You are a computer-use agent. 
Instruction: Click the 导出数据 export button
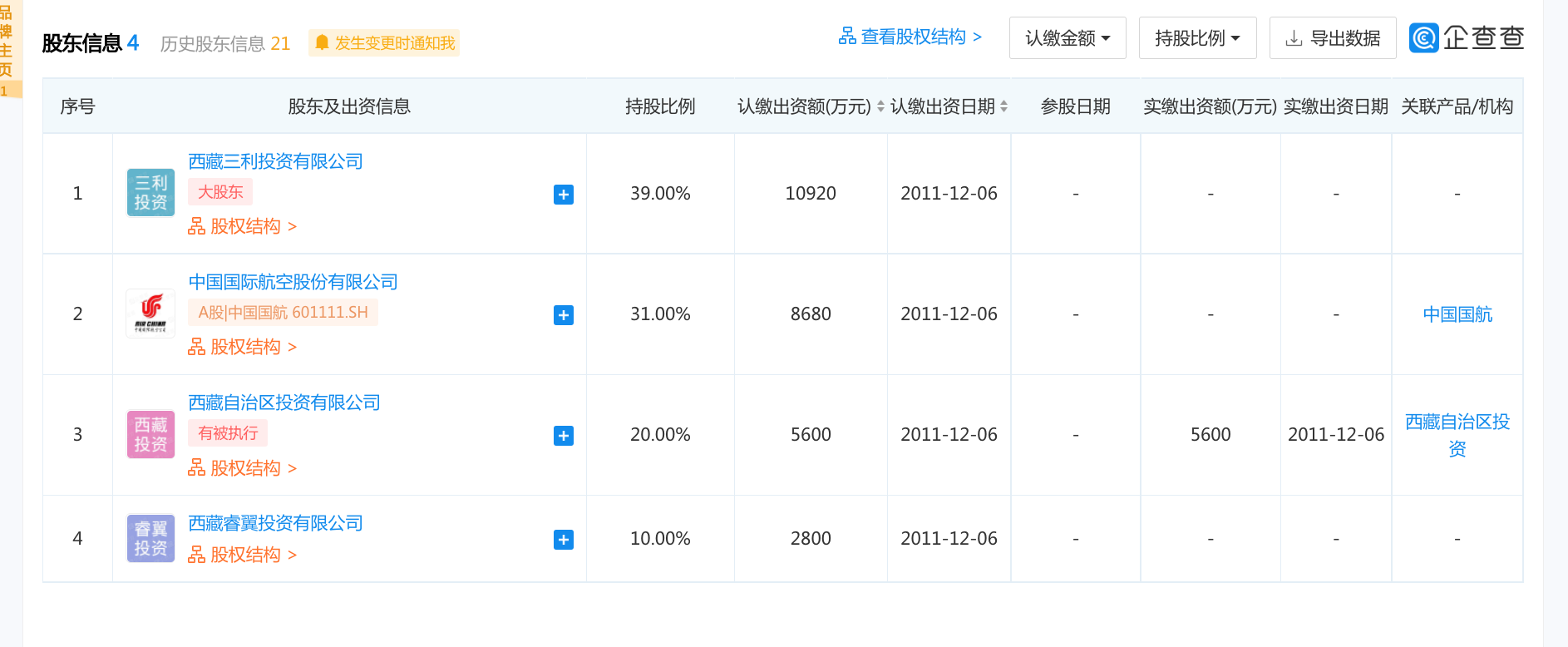1333,38
